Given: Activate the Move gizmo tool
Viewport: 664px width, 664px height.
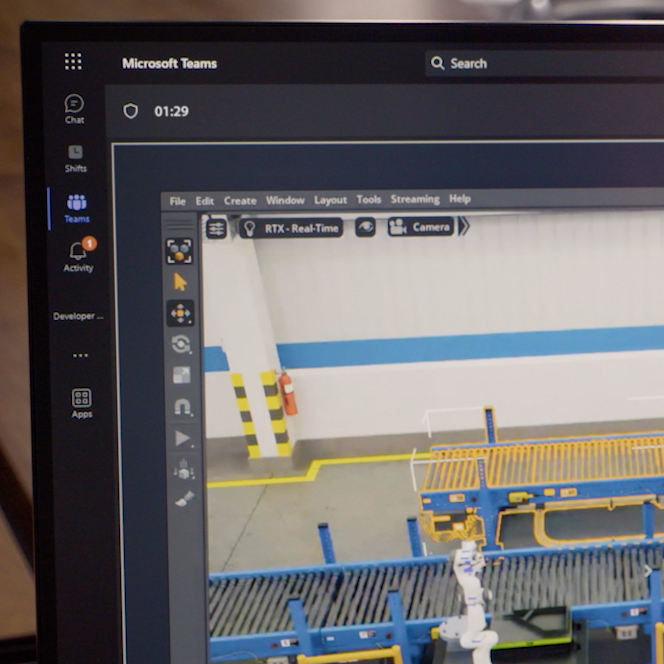Looking at the screenshot, I should click(180, 313).
